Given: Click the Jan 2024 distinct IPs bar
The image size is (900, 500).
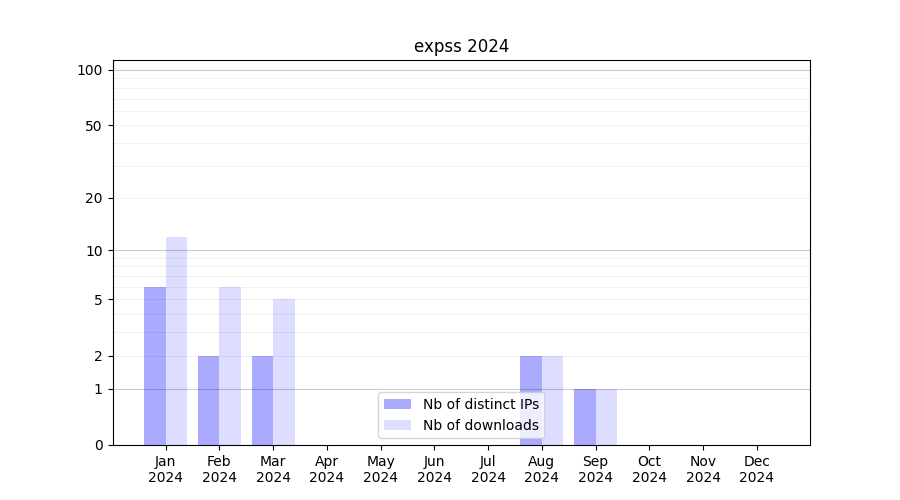Looking at the screenshot, I should click(x=155, y=366).
